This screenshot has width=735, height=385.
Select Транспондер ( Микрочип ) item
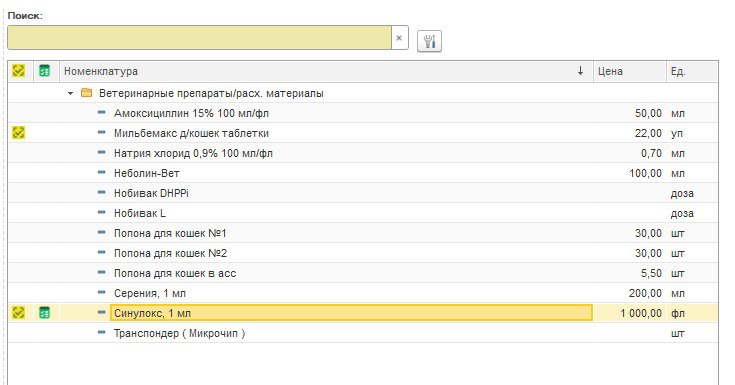(180, 333)
